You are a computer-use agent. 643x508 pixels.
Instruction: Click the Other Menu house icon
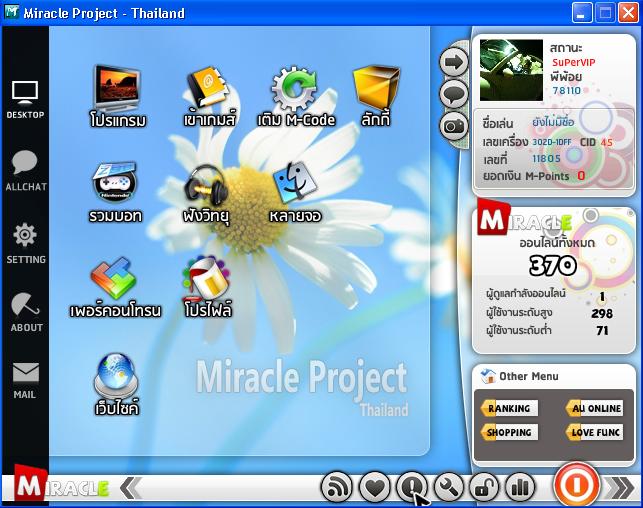[488, 376]
